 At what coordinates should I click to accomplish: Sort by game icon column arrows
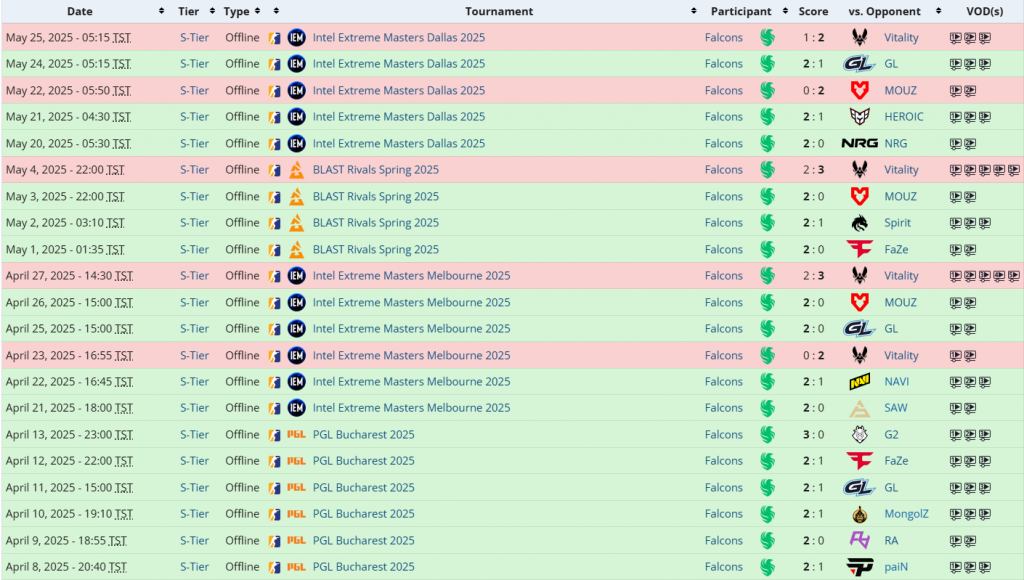(276, 11)
